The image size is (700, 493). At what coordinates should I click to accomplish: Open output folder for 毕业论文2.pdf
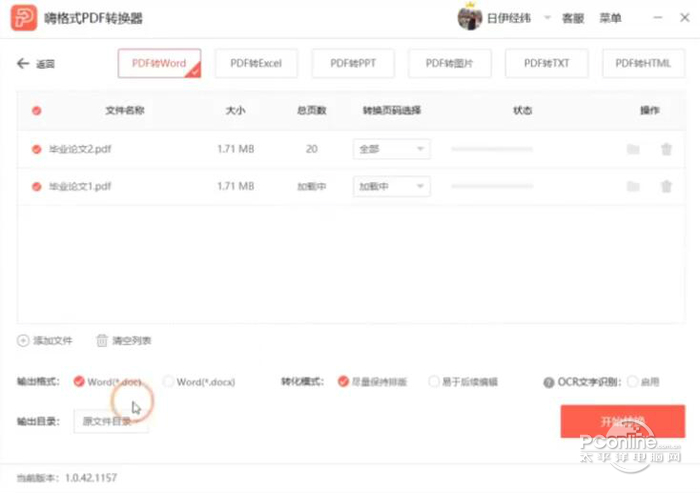pos(633,149)
